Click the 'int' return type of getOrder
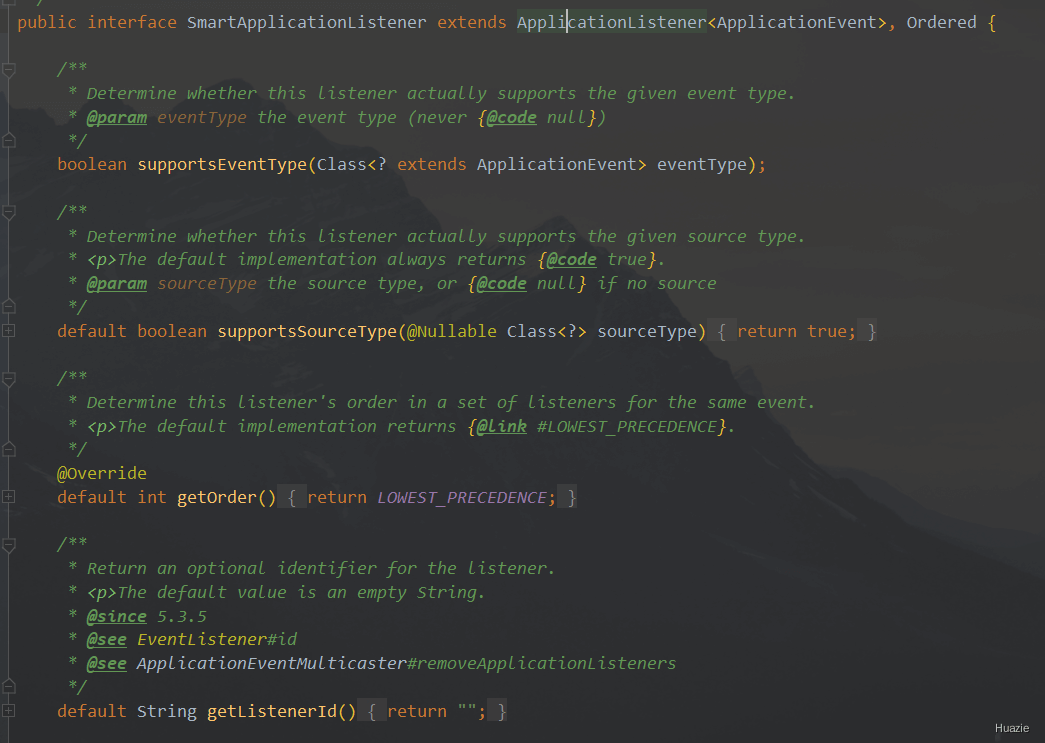The height and width of the screenshot is (743, 1045). (152, 497)
